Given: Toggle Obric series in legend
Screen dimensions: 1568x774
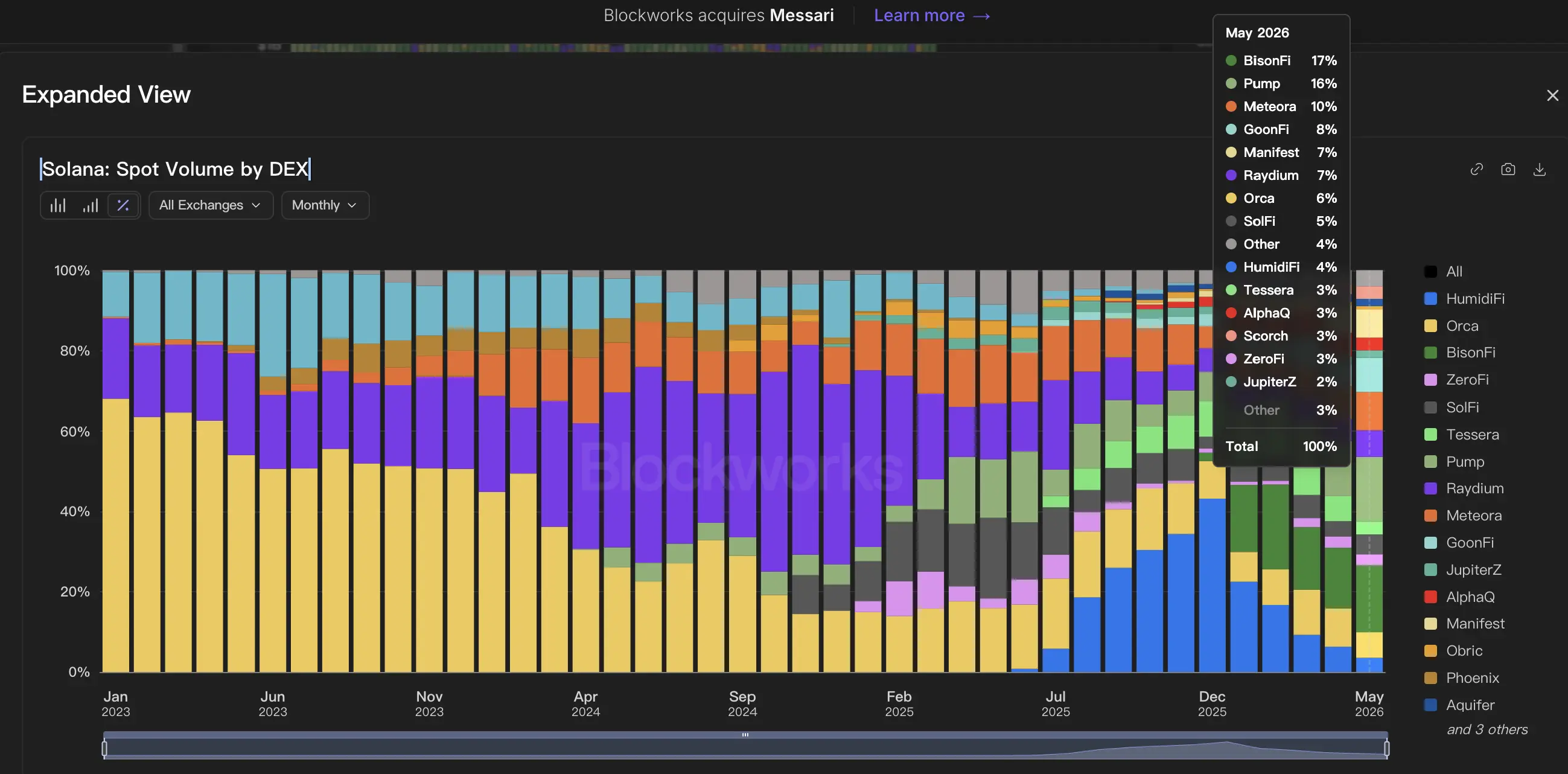Looking at the screenshot, I should (1453, 651).
